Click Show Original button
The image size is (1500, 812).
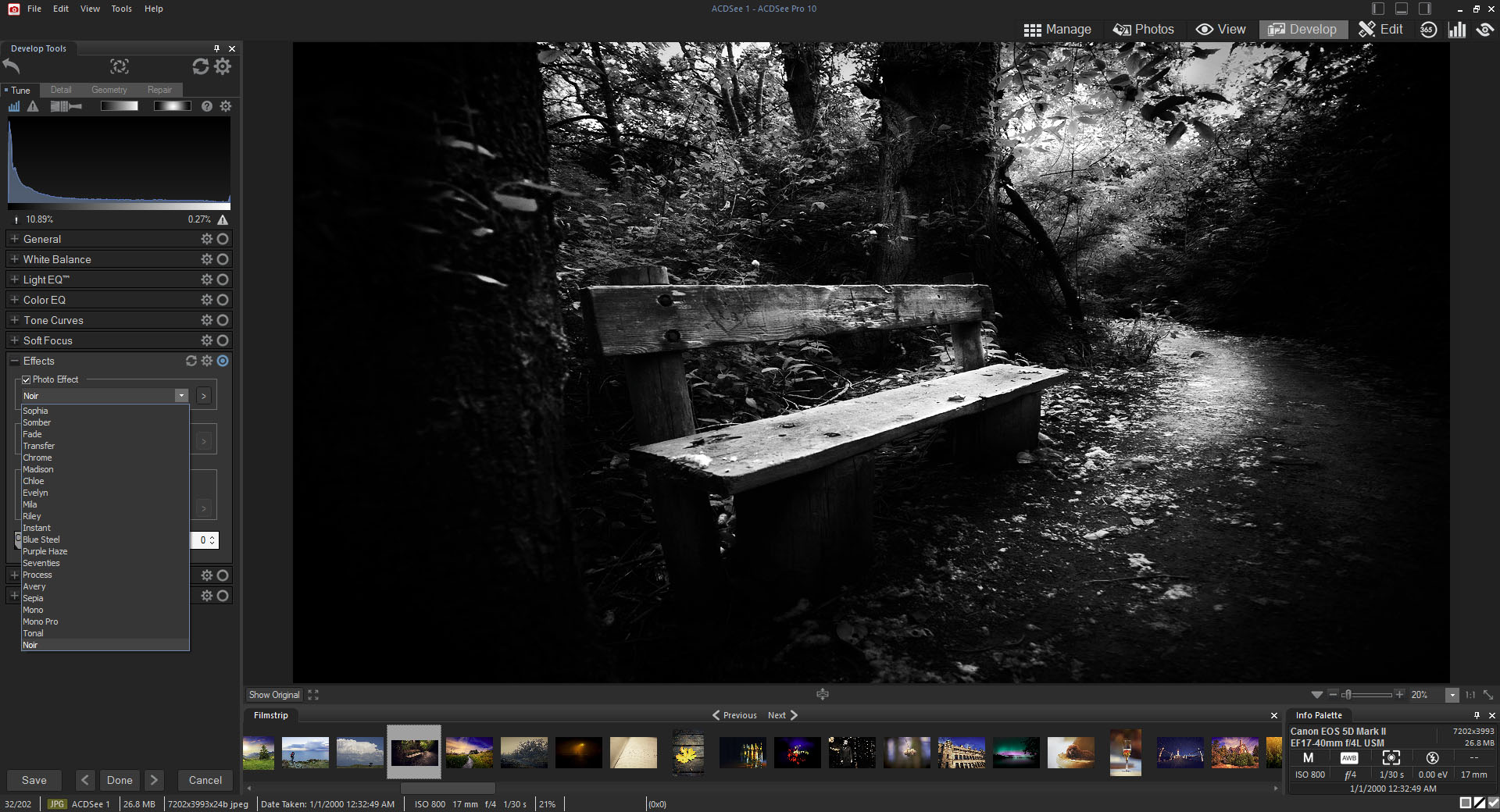(274, 695)
